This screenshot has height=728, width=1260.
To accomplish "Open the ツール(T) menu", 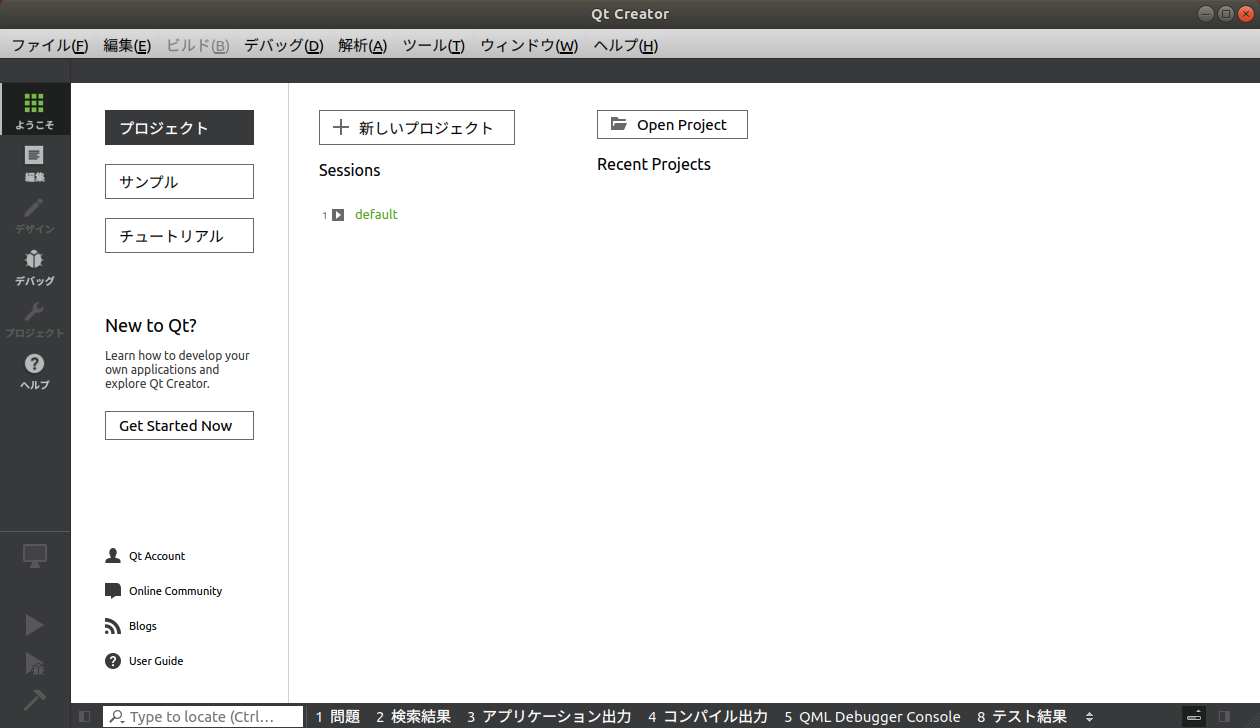I will 434,46.
